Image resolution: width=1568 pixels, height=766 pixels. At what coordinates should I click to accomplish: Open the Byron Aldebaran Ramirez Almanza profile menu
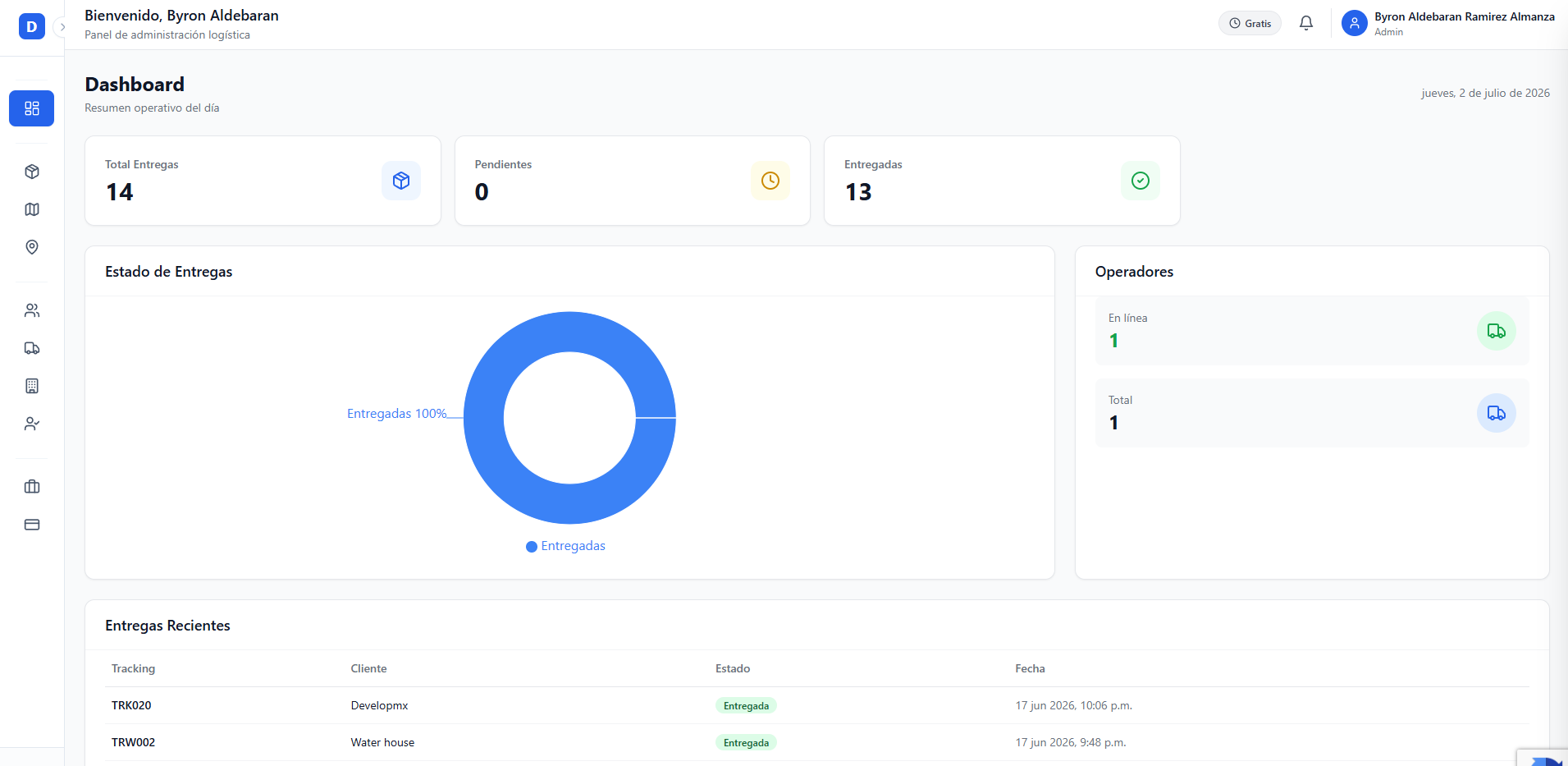[1448, 23]
